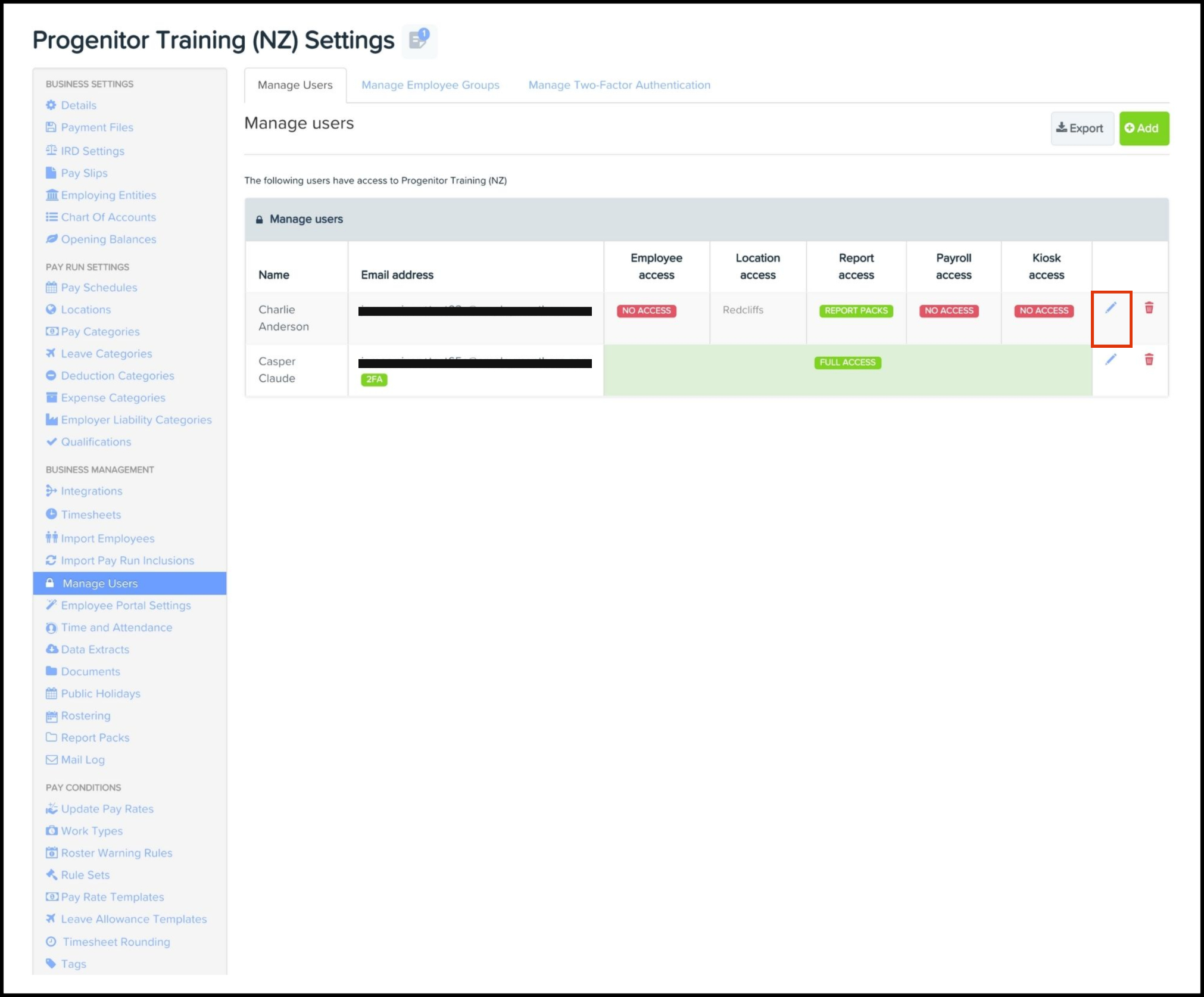Select the Manage Users tab
Screen dimensions: 1204x997
[x=295, y=85]
